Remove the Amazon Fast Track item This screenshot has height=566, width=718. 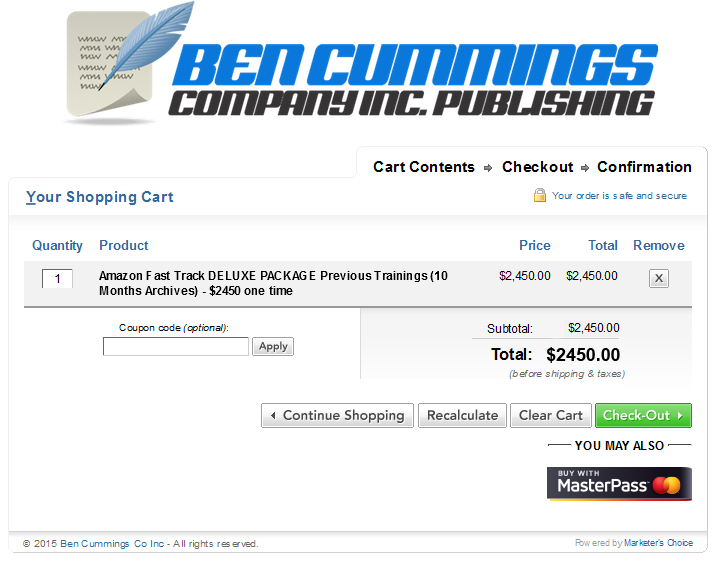click(658, 278)
